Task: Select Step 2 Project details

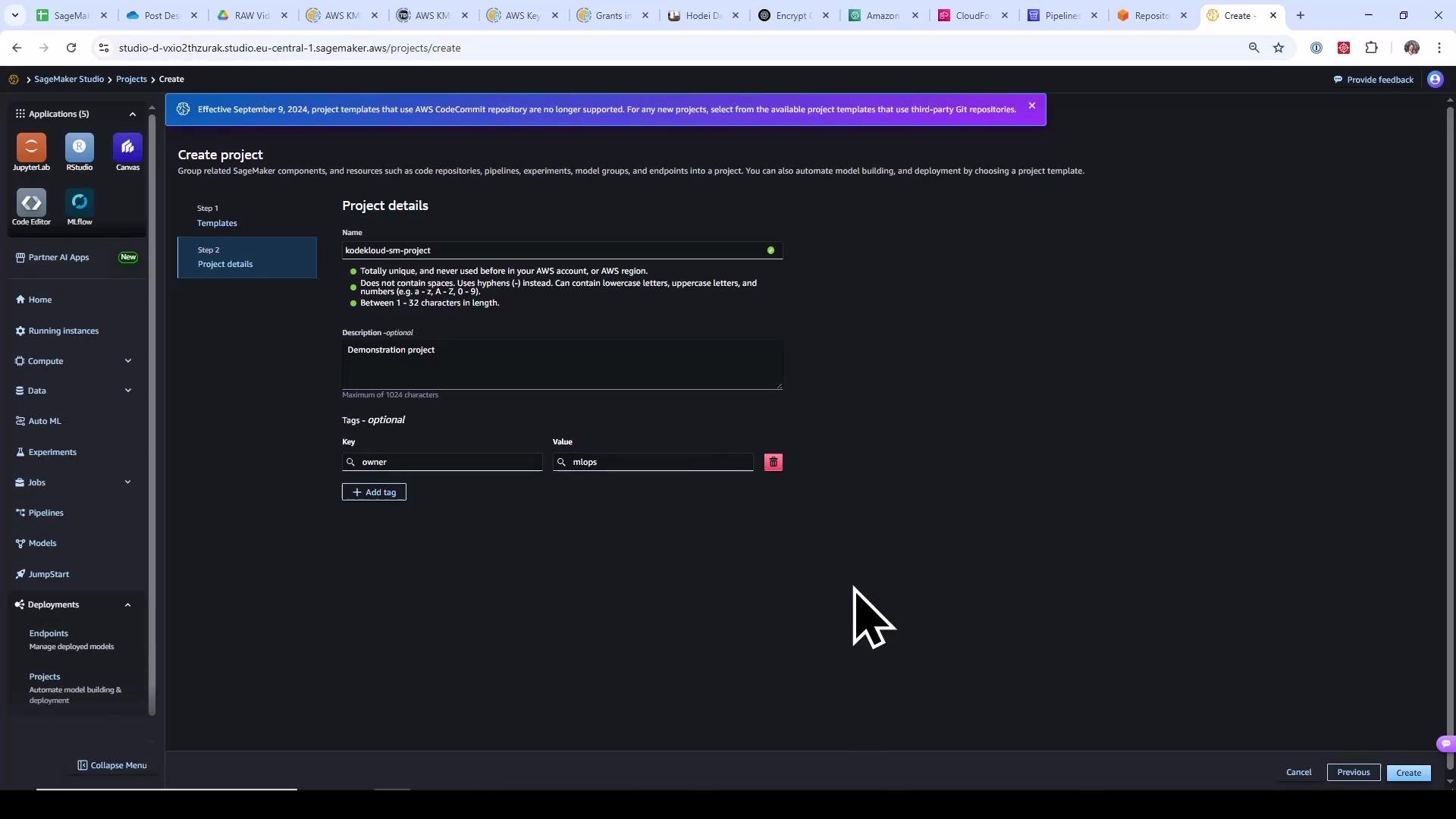Action: pos(247,257)
